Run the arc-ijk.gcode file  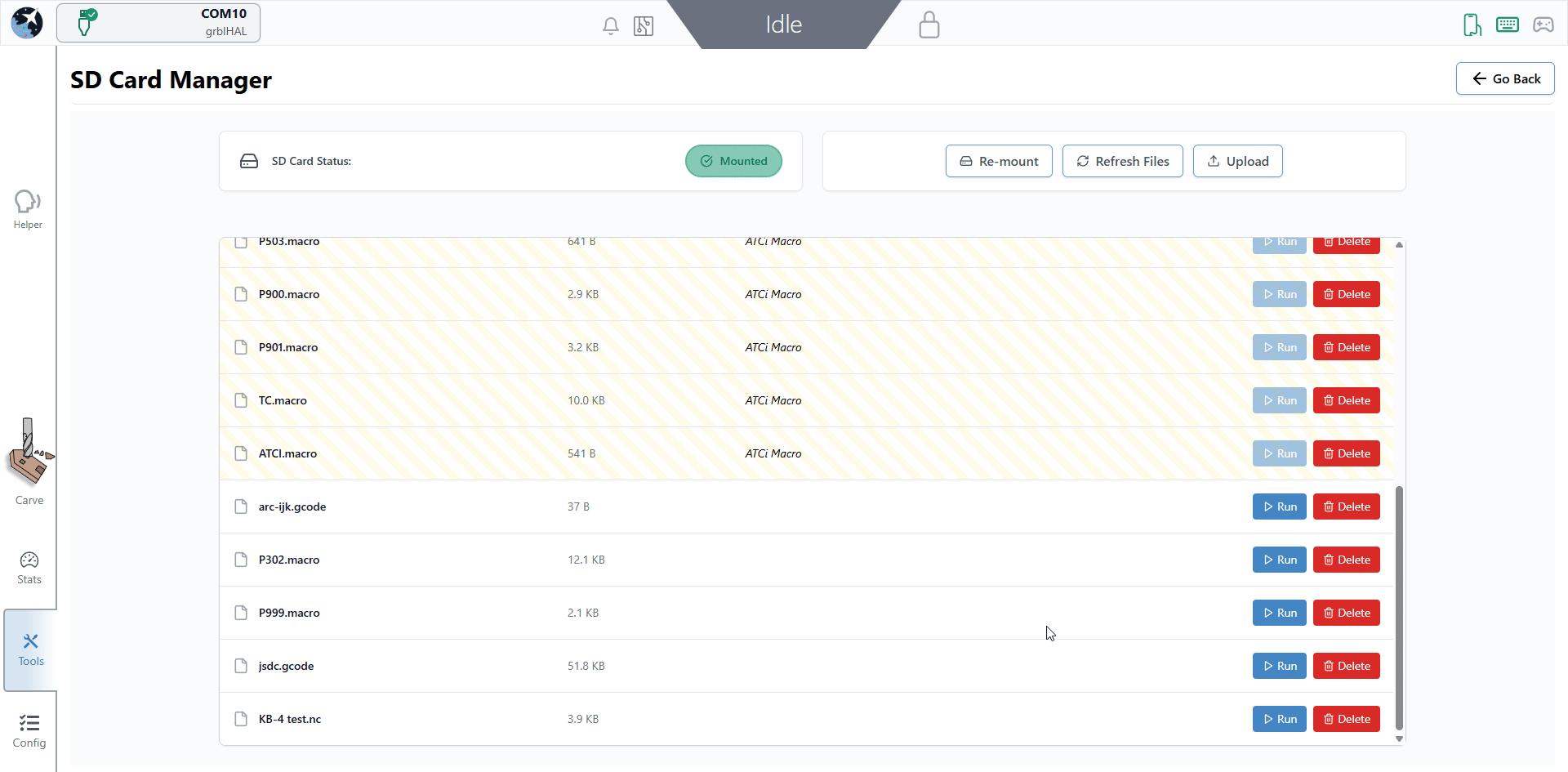pyautogui.click(x=1279, y=506)
